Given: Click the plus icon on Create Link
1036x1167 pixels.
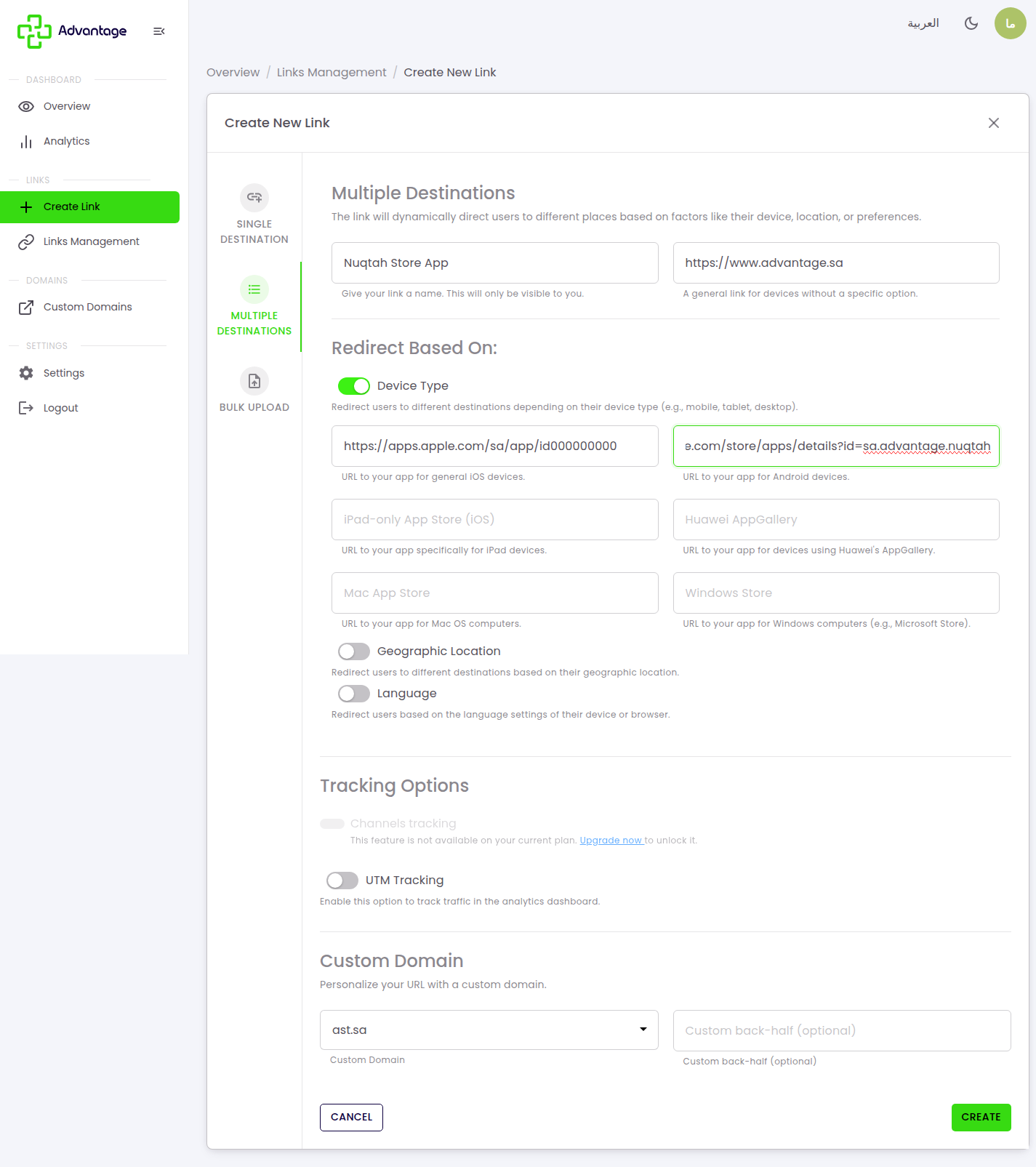Looking at the screenshot, I should [26, 207].
